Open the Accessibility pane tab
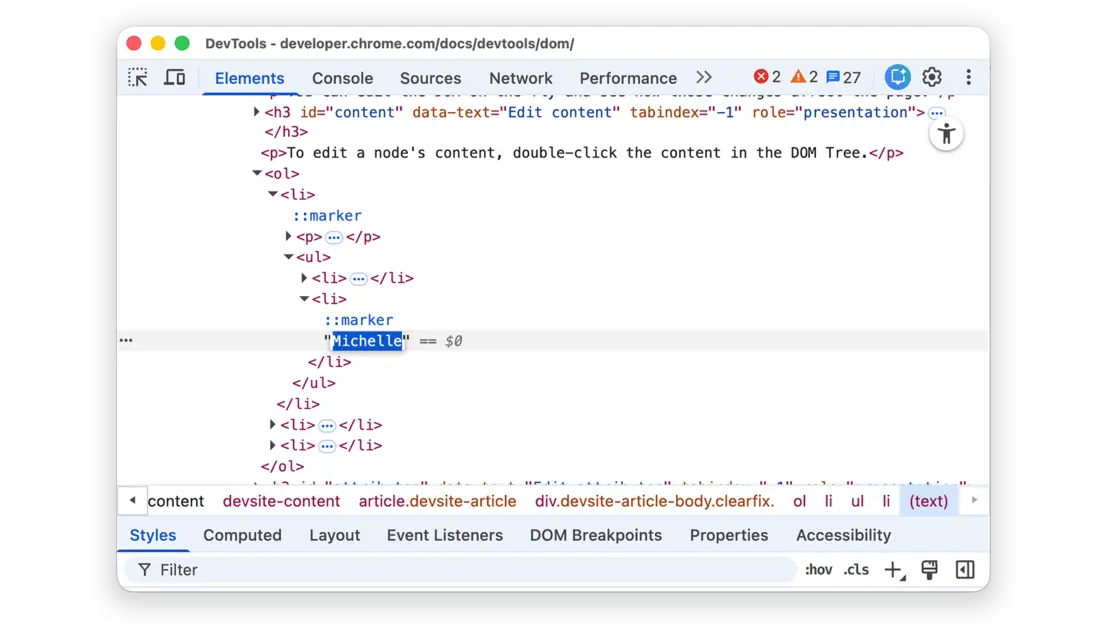 [x=843, y=535]
